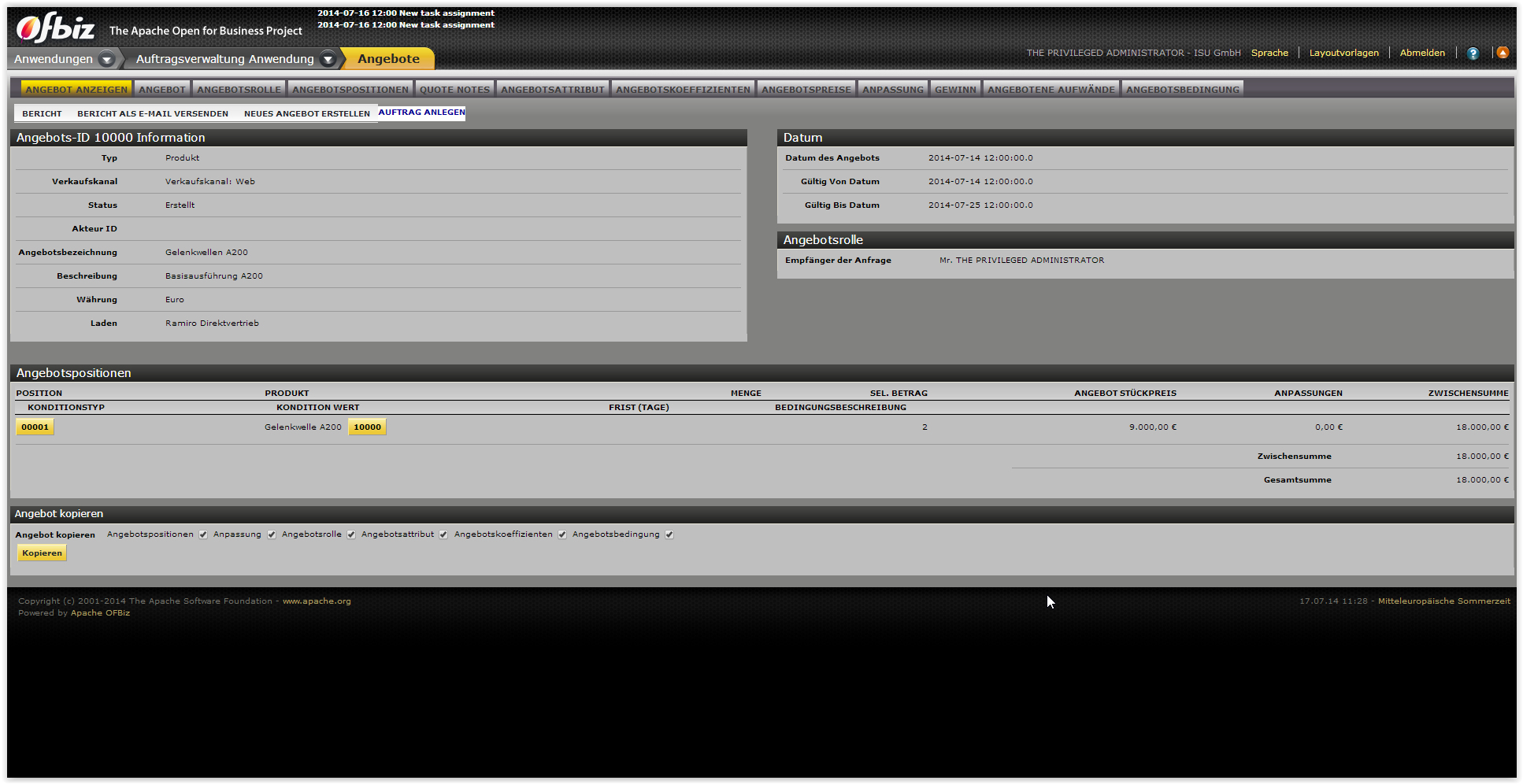
Task: Open the Anwendungen dropdown arrow
Action: (x=107, y=59)
